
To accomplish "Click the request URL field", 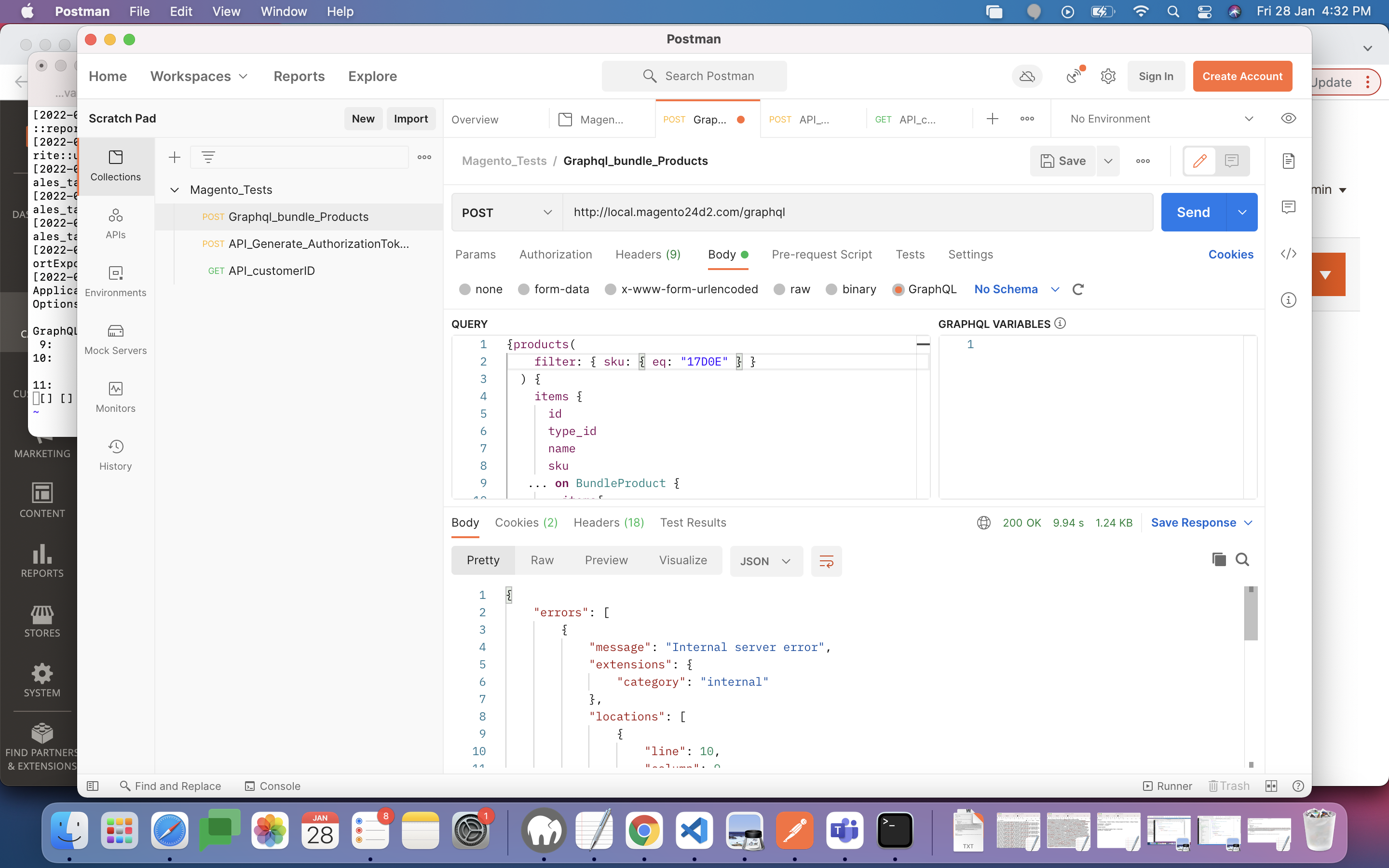I will click(x=858, y=212).
